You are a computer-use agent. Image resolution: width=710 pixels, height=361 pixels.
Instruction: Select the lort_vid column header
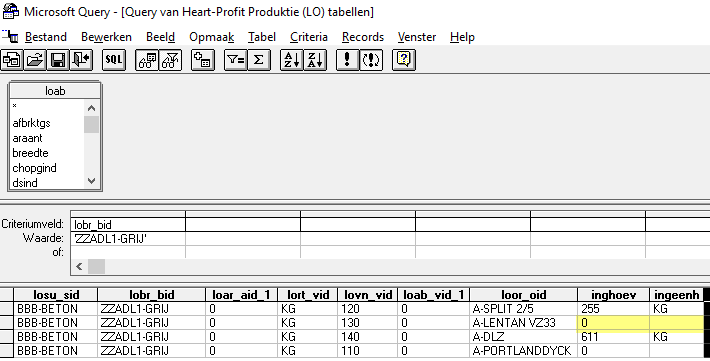click(307, 295)
